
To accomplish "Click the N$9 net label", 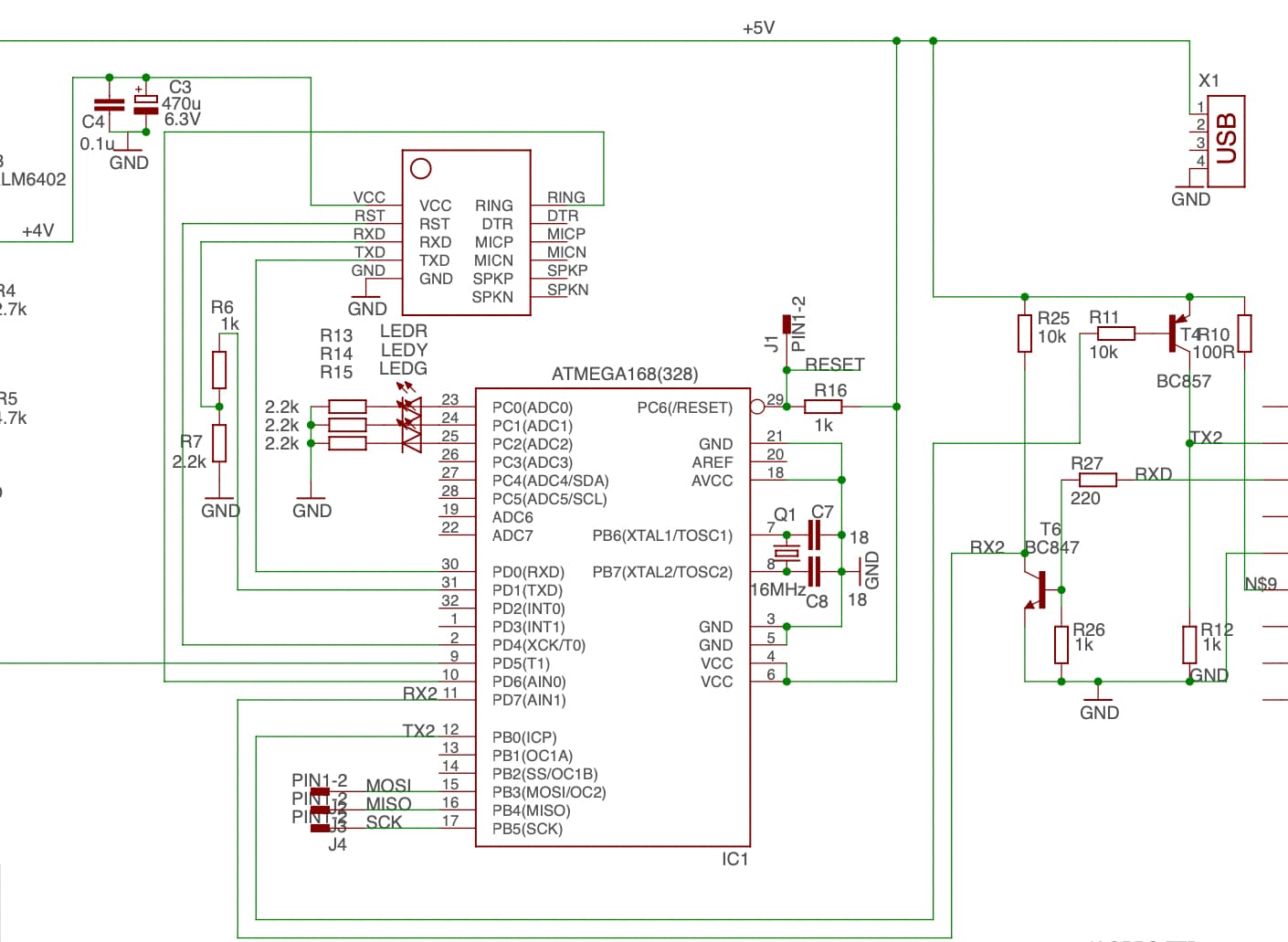I will (1261, 584).
